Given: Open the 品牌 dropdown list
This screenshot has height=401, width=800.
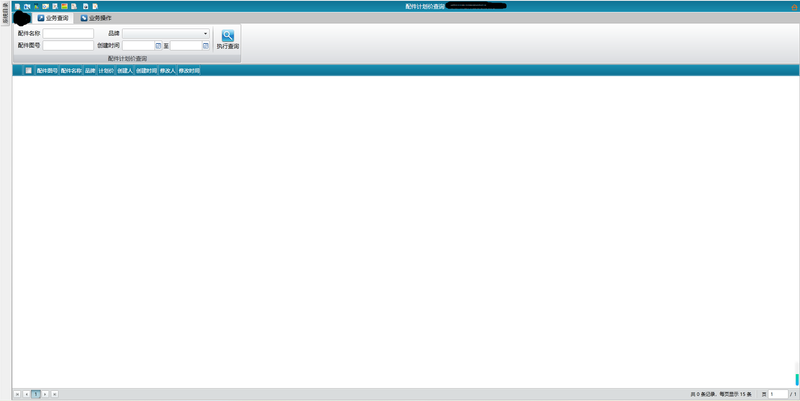Looking at the screenshot, I should click(x=166, y=34).
